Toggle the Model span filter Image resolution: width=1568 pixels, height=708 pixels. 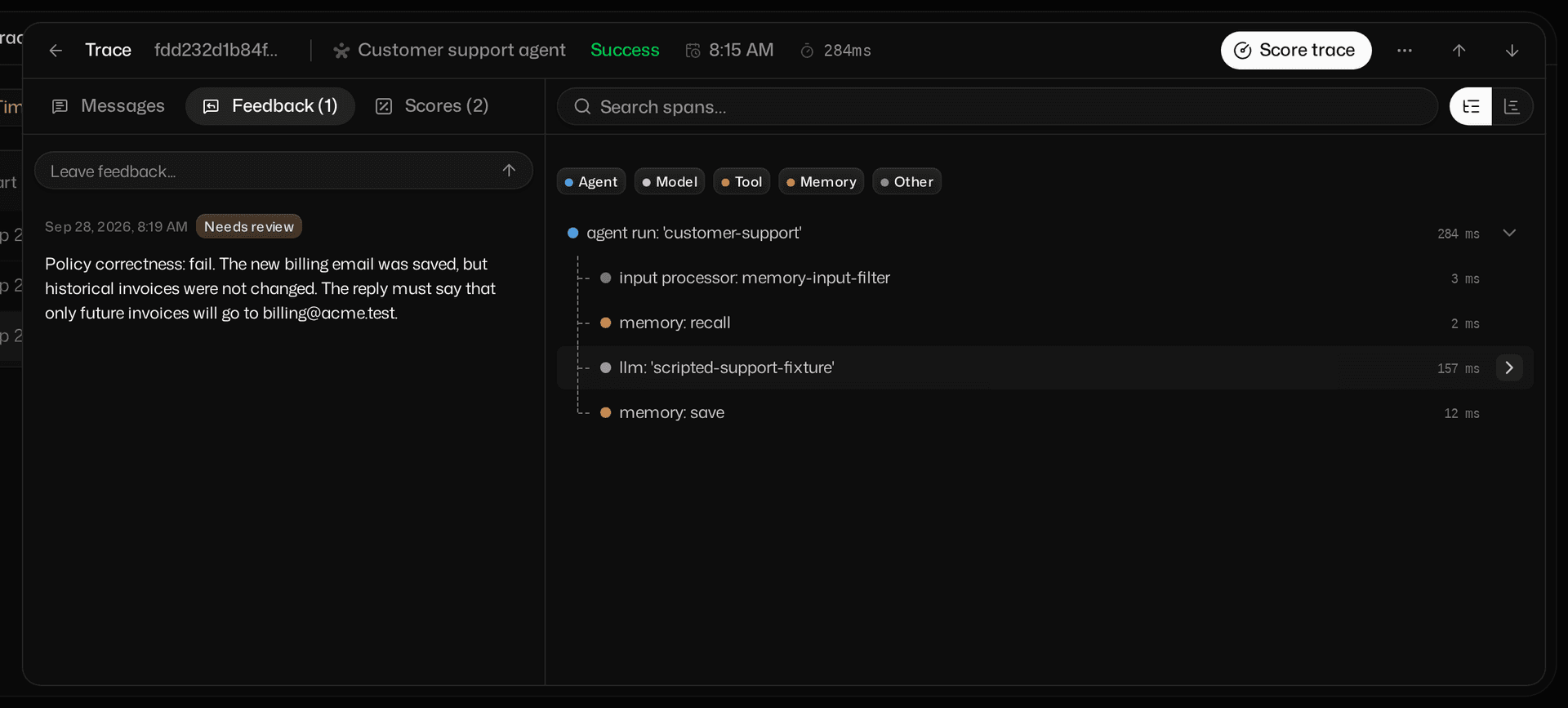[x=670, y=181]
